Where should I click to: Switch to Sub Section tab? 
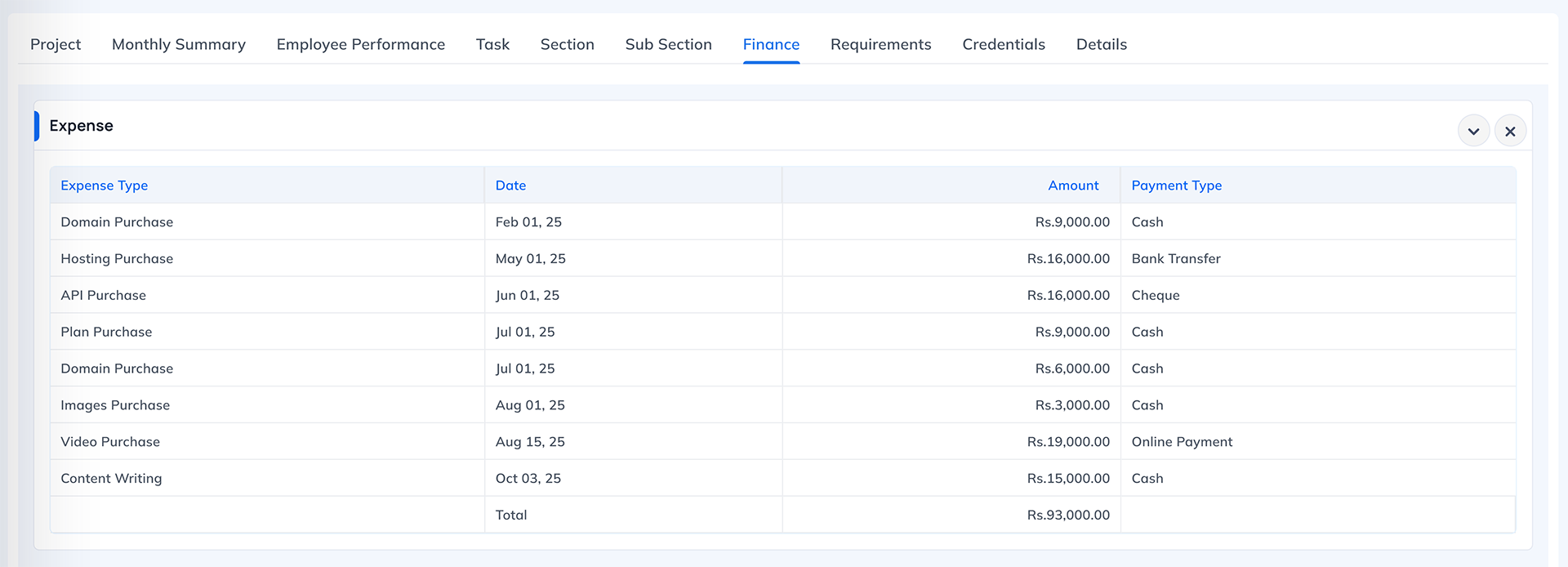click(x=668, y=44)
